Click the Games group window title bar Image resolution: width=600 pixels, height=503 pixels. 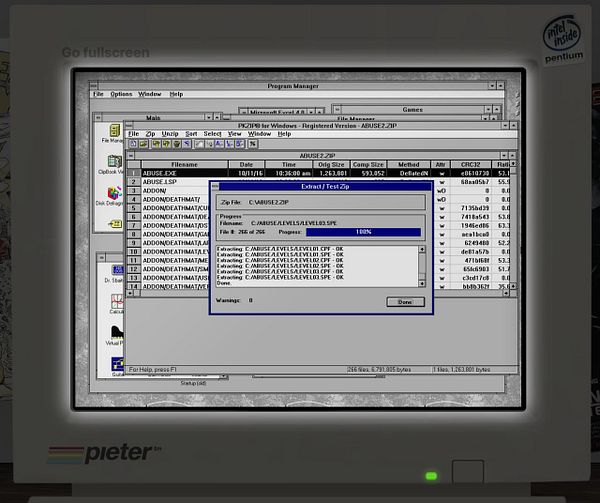[x=412, y=110]
